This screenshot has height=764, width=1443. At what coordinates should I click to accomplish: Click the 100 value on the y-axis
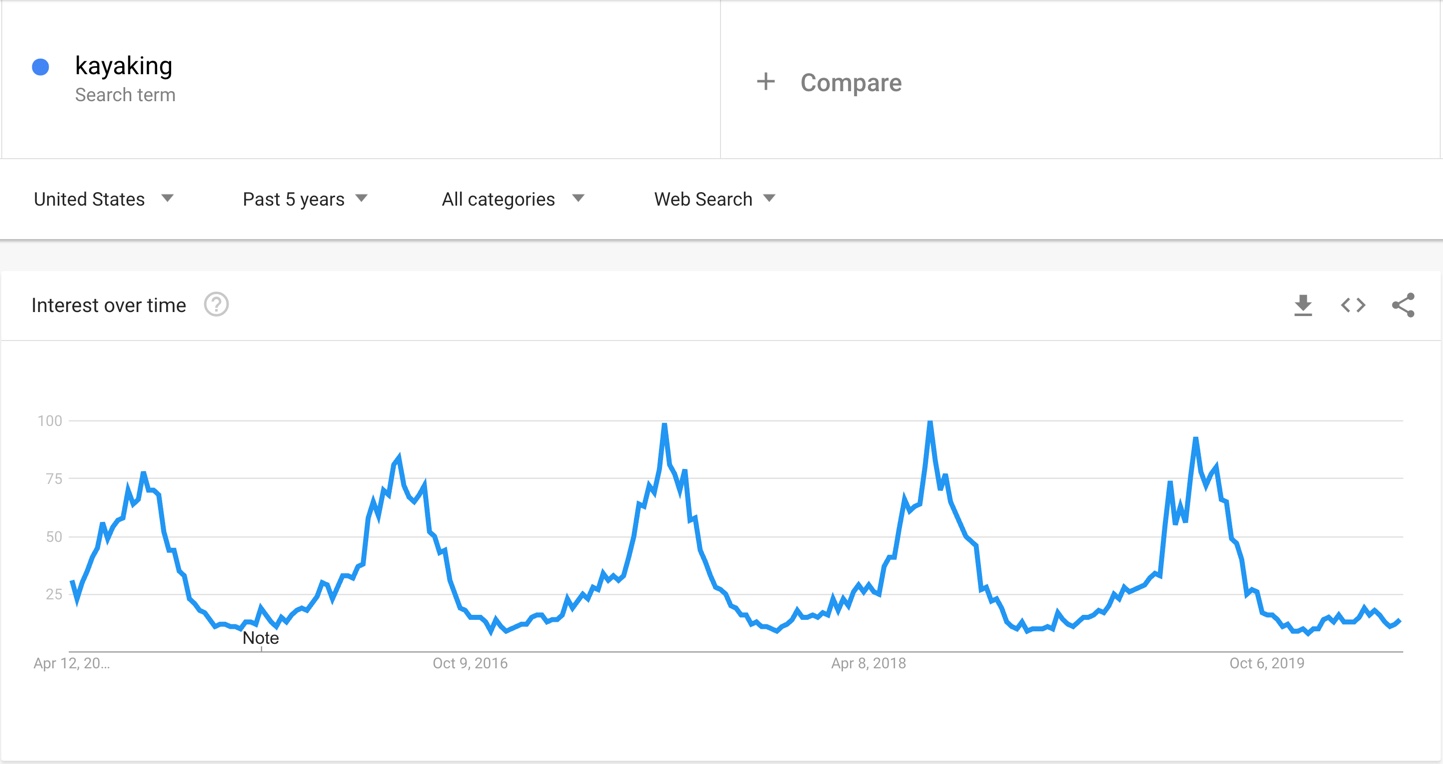(x=50, y=421)
